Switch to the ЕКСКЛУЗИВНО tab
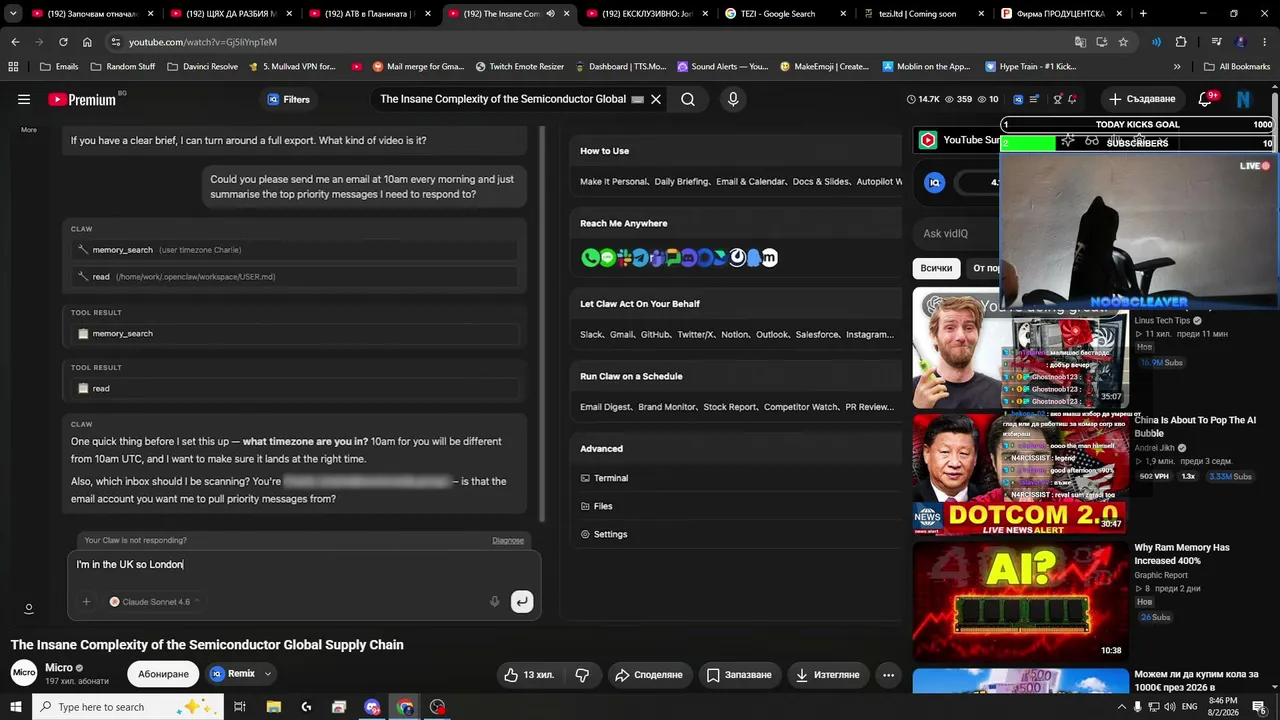The image size is (1280, 720). 647,14
